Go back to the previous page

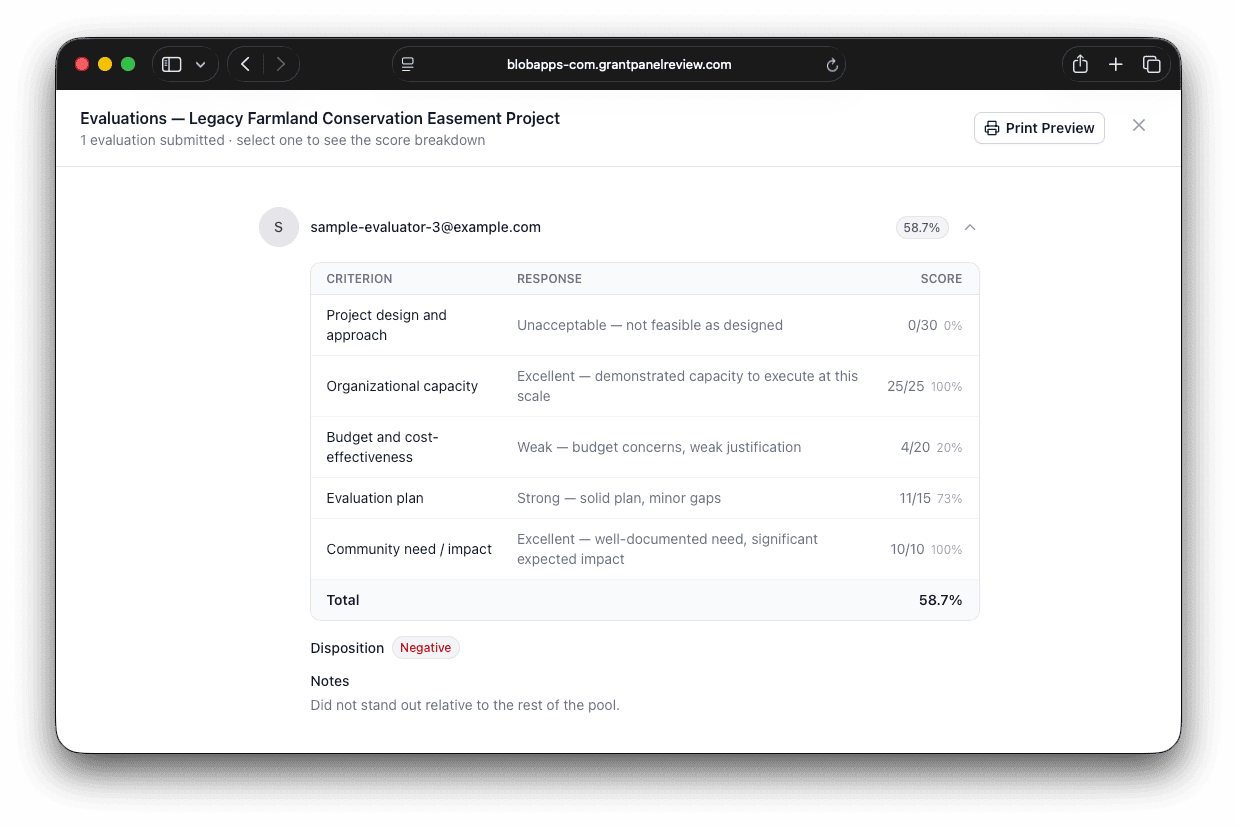[245, 64]
